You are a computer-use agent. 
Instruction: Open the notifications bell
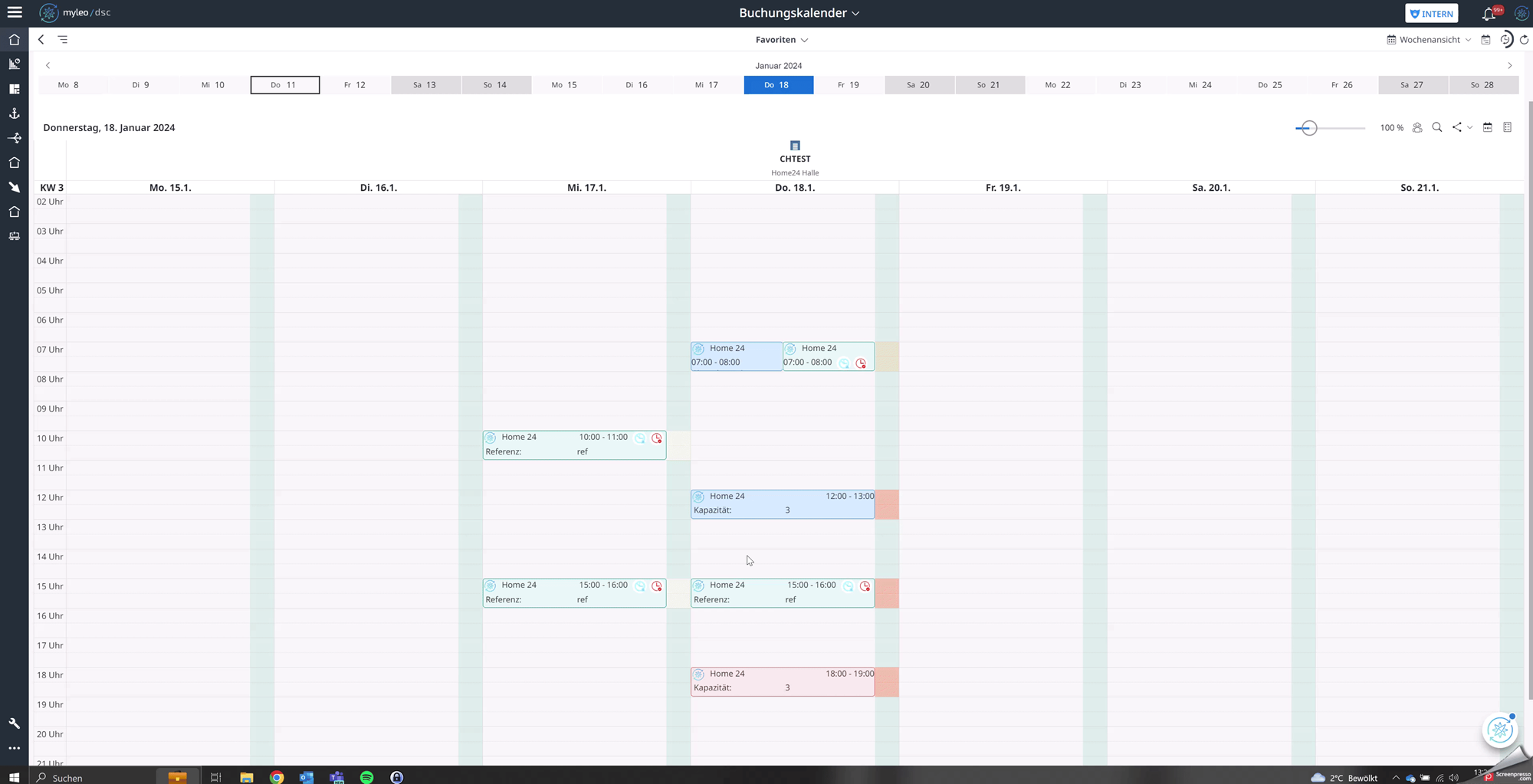[x=1489, y=13]
